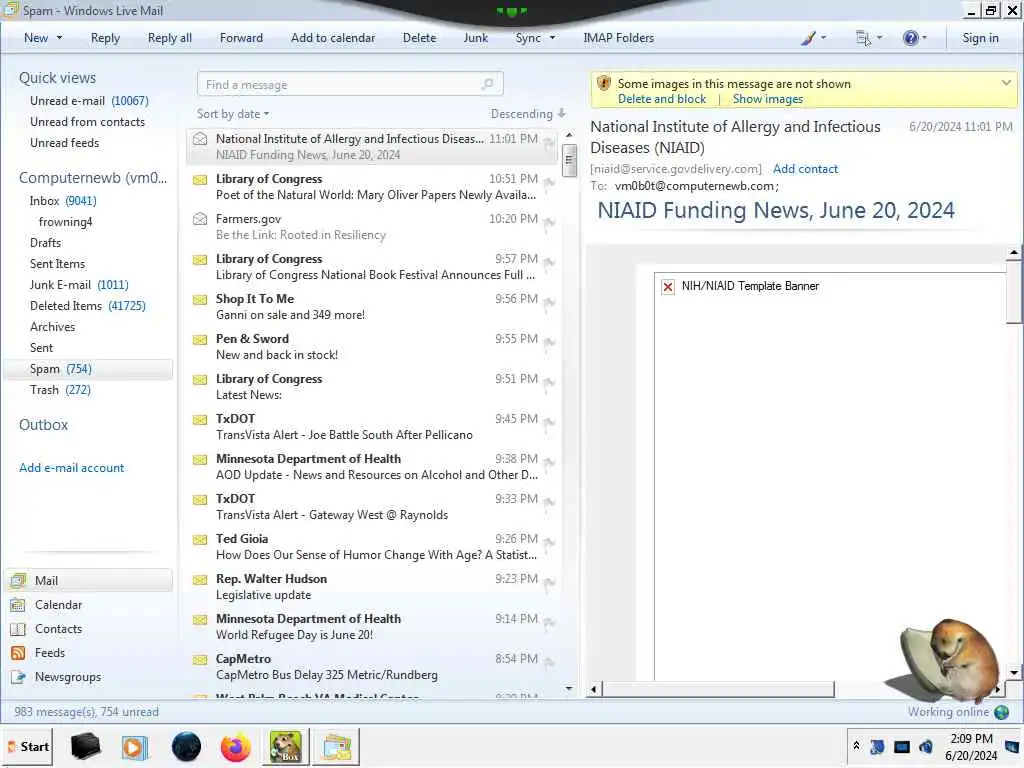Image resolution: width=1024 pixels, height=768 pixels.
Task: Click the blue Help question mark icon
Action: [910, 39]
